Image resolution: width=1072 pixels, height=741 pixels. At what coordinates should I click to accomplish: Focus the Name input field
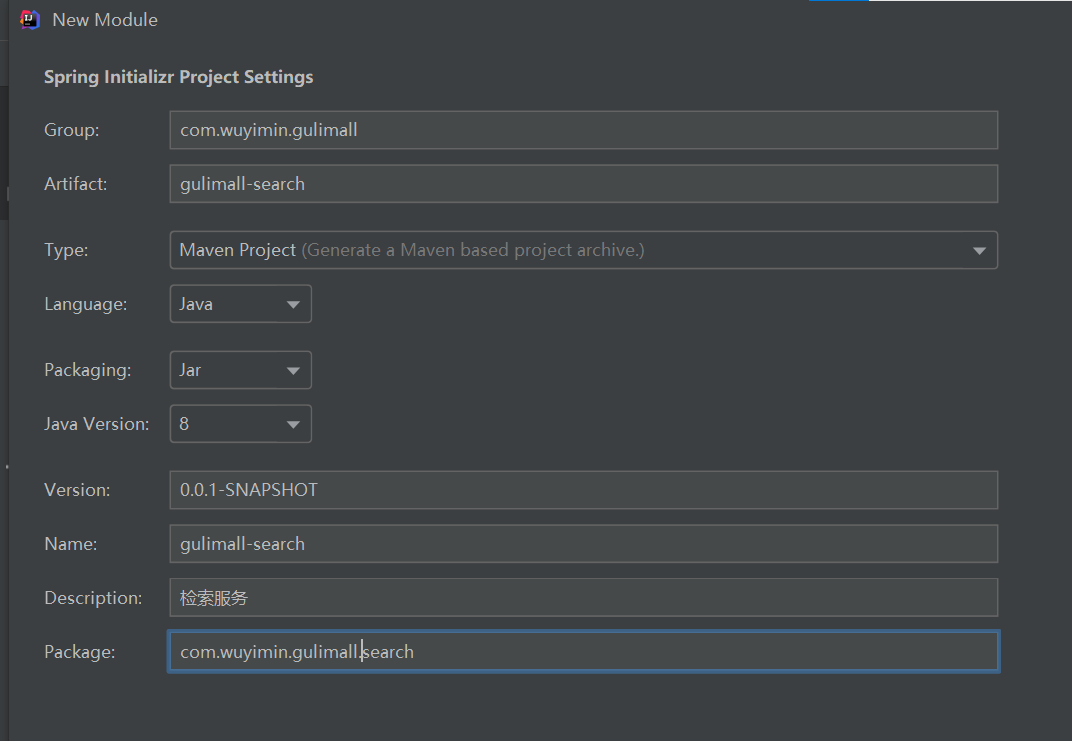(x=583, y=544)
